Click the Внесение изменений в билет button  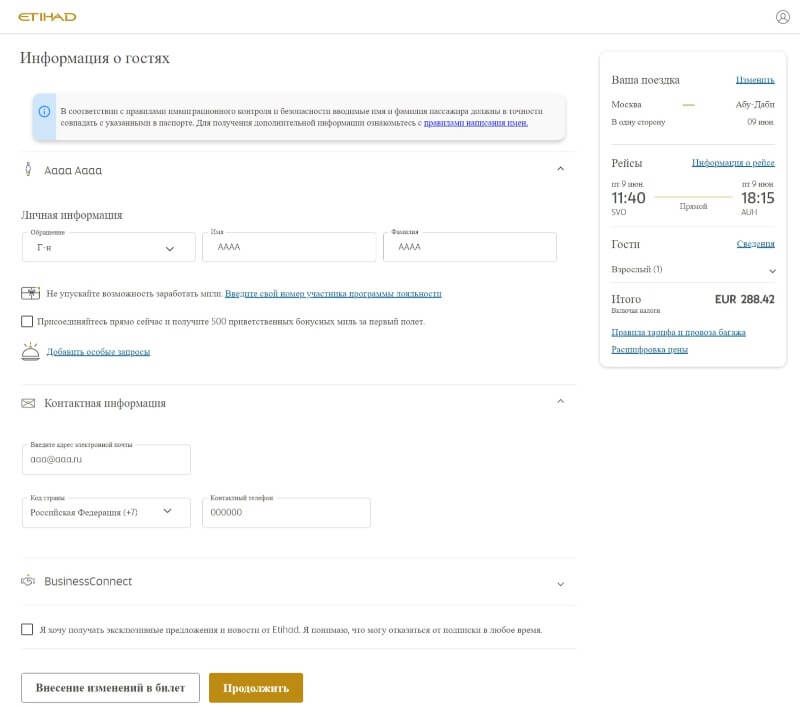coord(110,688)
